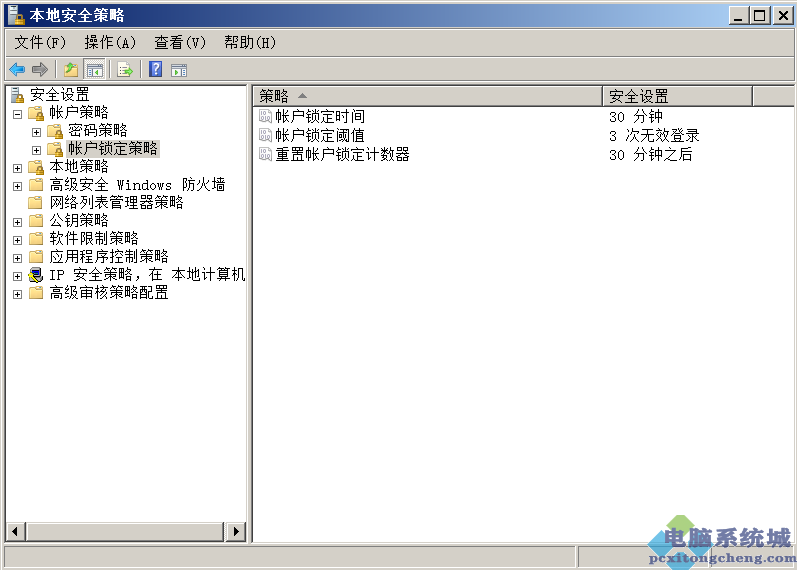Click the 高级安全 Windows 防火墙 folder icon

click(36, 185)
